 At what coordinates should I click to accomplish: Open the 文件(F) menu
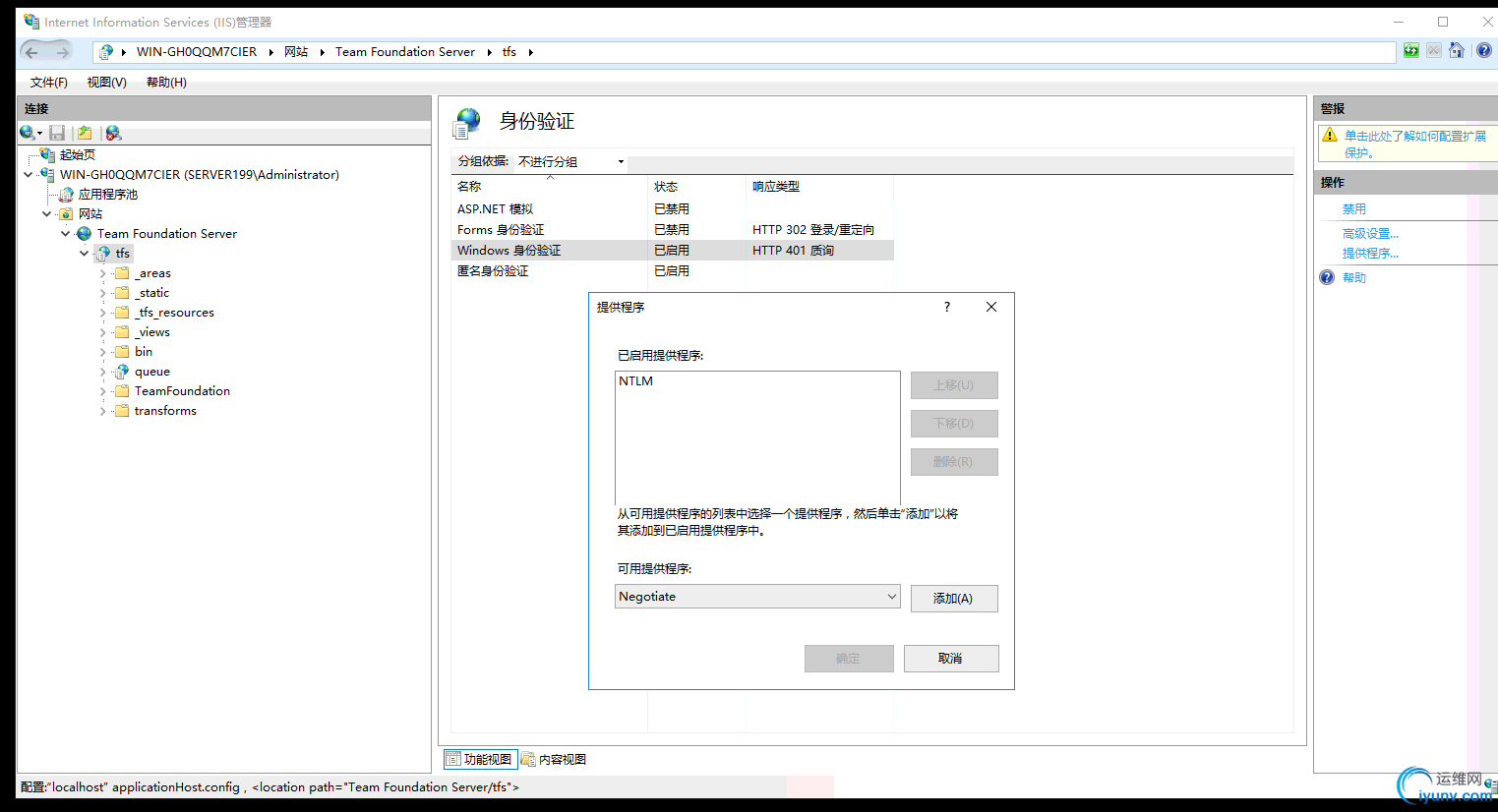(x=49, y=83)
